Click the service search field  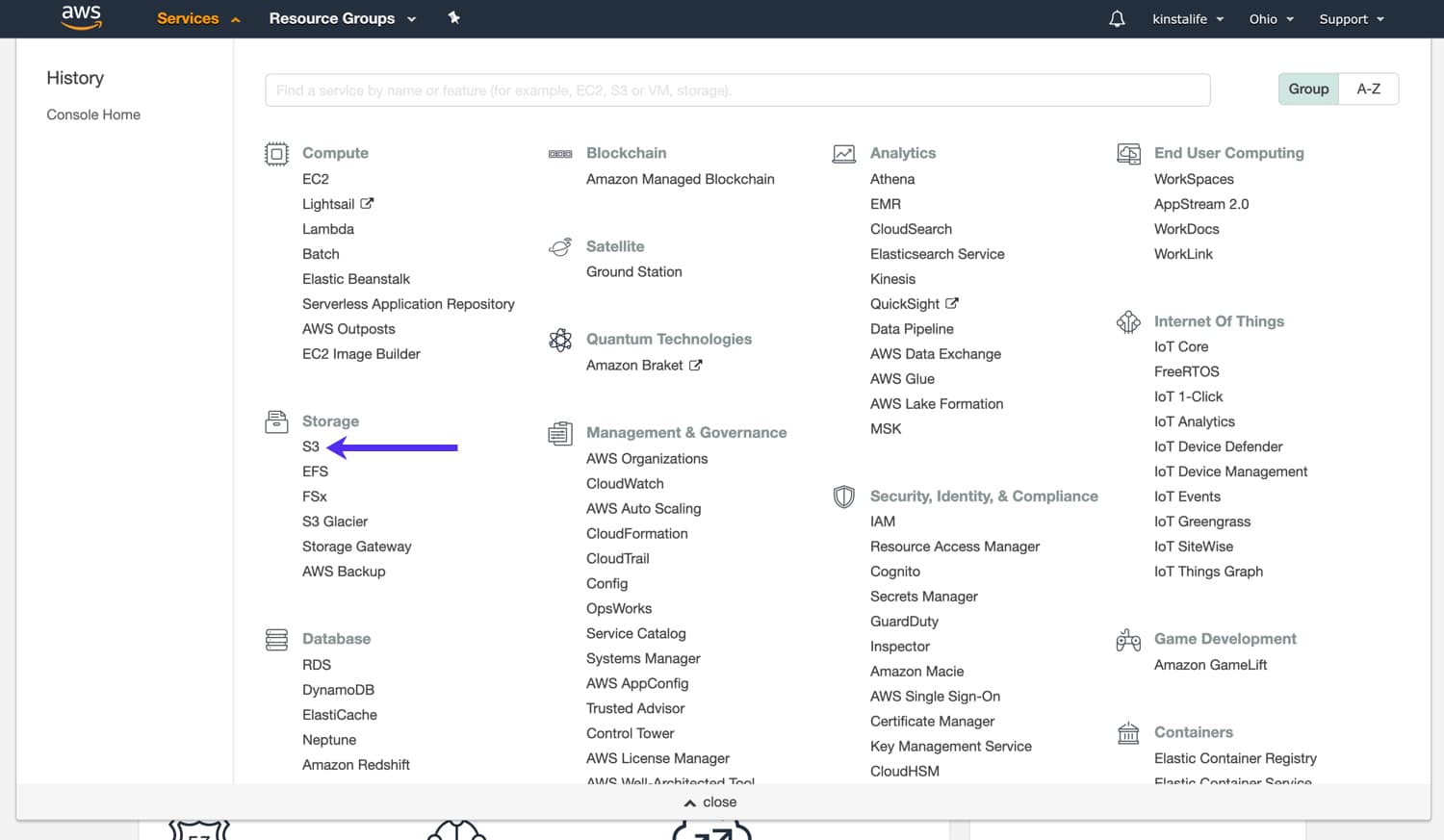736,89
